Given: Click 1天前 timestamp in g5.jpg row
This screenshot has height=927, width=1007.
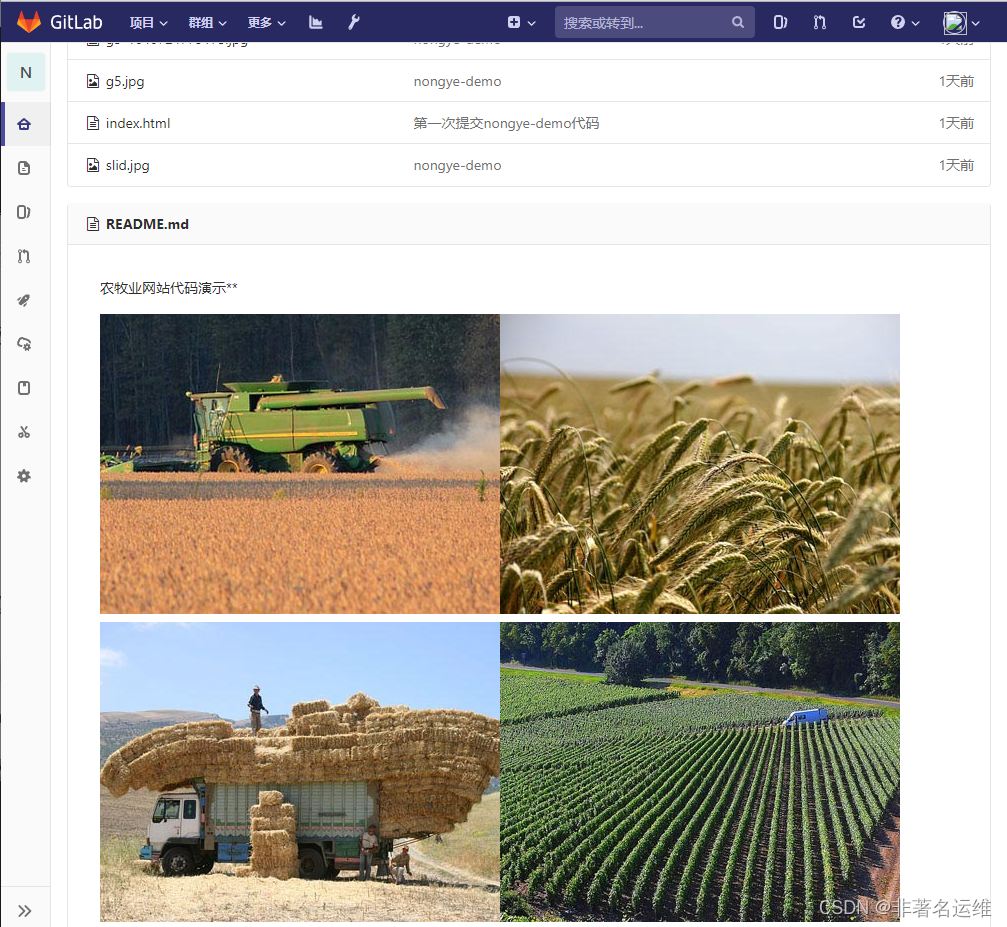Looking at the screenshot, I should tap(956, 82).
